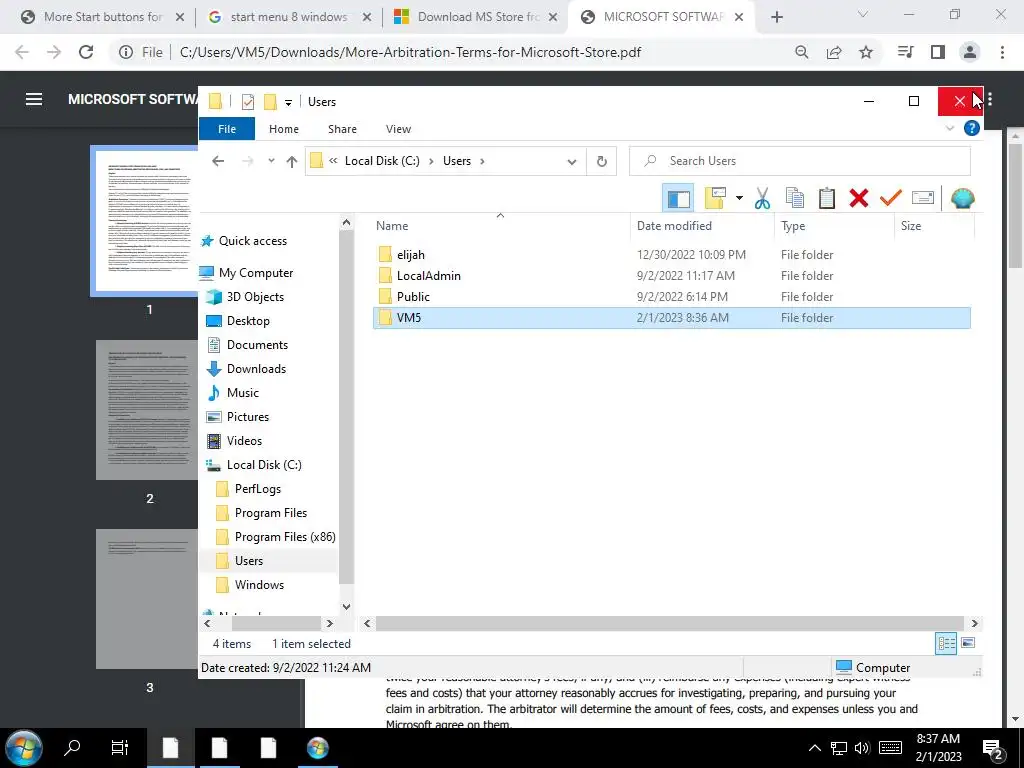
Task: Select the LocalAdmin folder
Action: coord(428,276)
